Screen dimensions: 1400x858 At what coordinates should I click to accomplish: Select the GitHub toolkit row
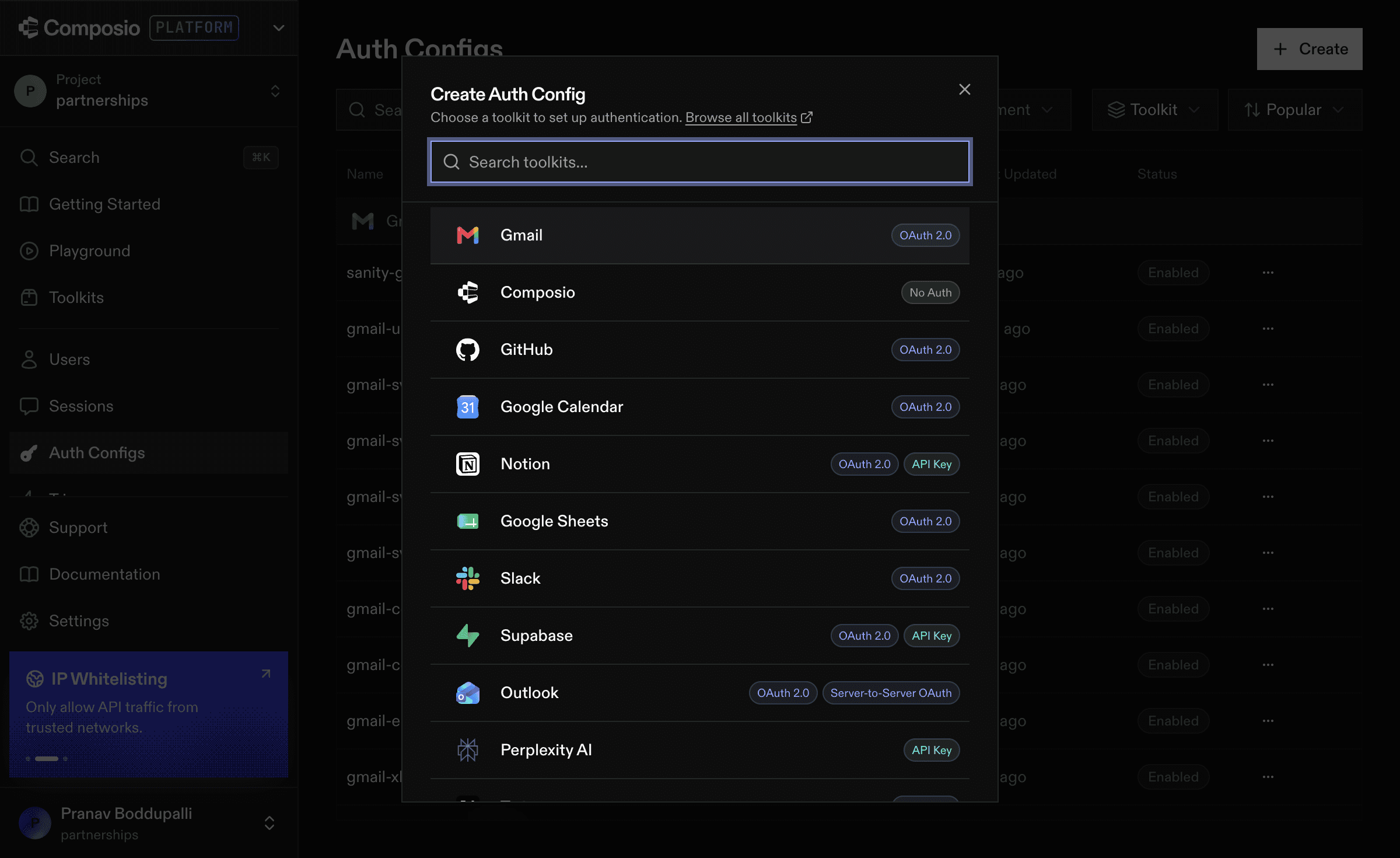coord(699,350)
